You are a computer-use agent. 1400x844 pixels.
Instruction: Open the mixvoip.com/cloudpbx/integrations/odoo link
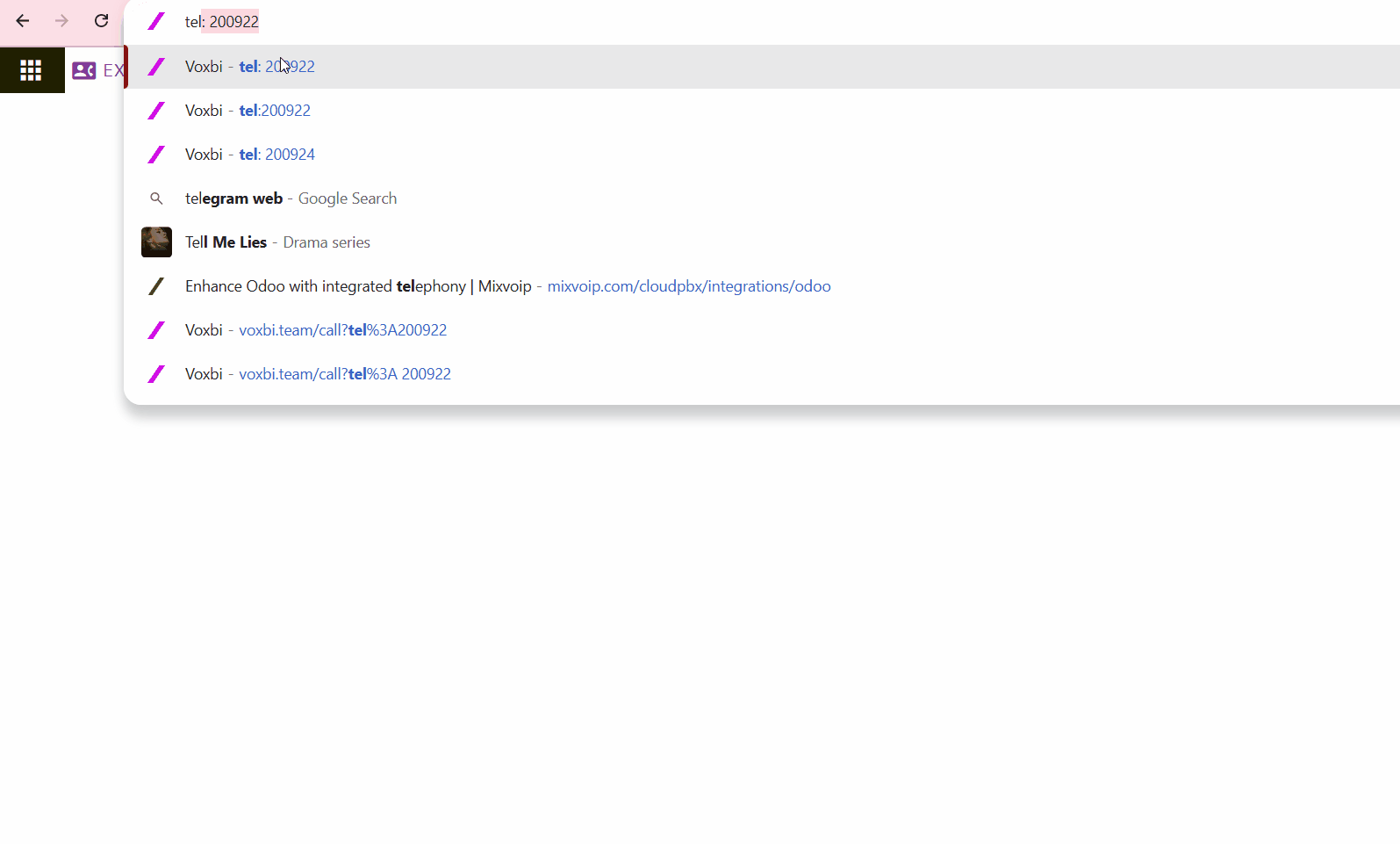point(688,286)
